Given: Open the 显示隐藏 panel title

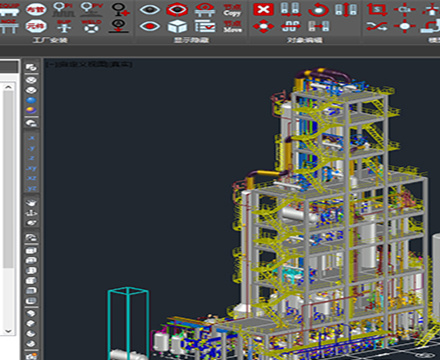Looking at the screenshot, I should click(191, 40).
